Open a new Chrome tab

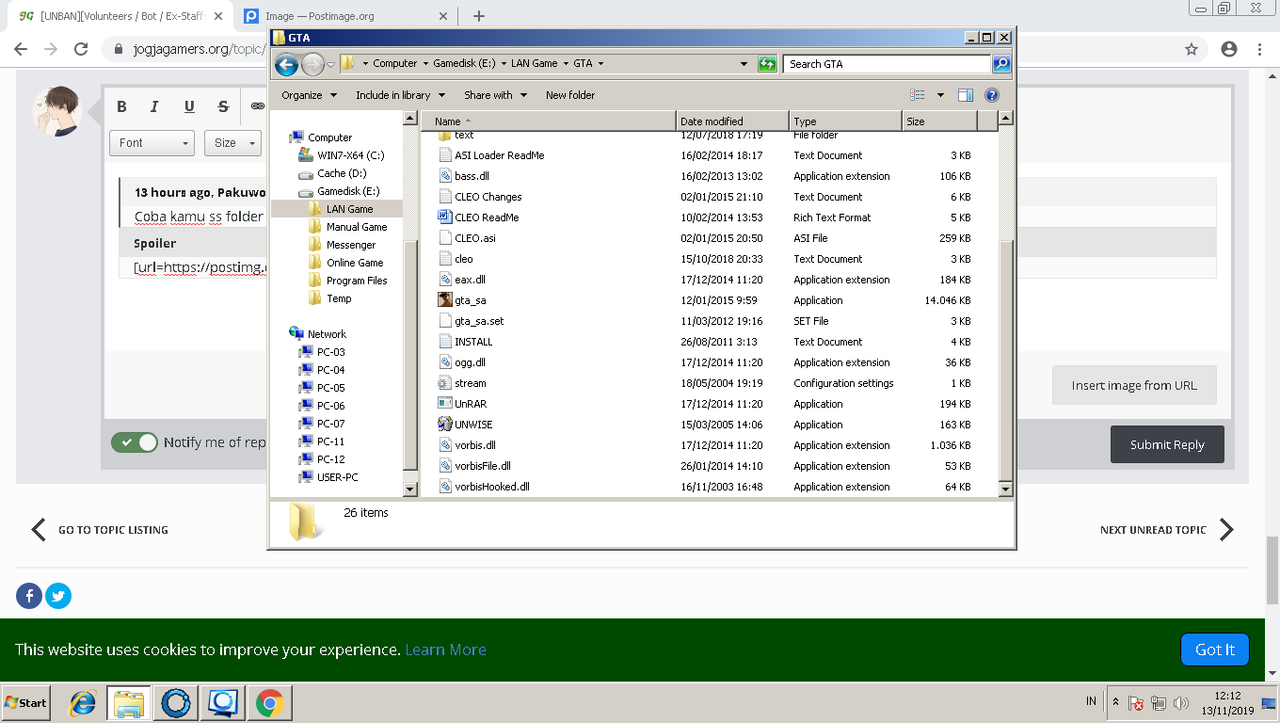(x=479, y=16)
